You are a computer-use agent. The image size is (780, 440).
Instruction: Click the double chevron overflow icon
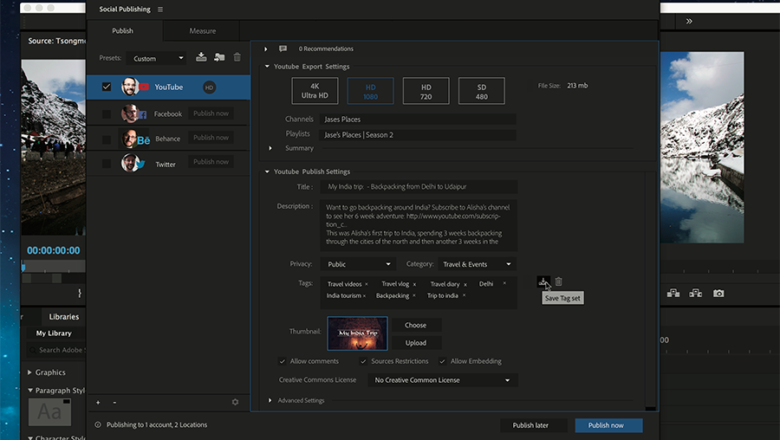pyautogui.click(x=689, y=21)
